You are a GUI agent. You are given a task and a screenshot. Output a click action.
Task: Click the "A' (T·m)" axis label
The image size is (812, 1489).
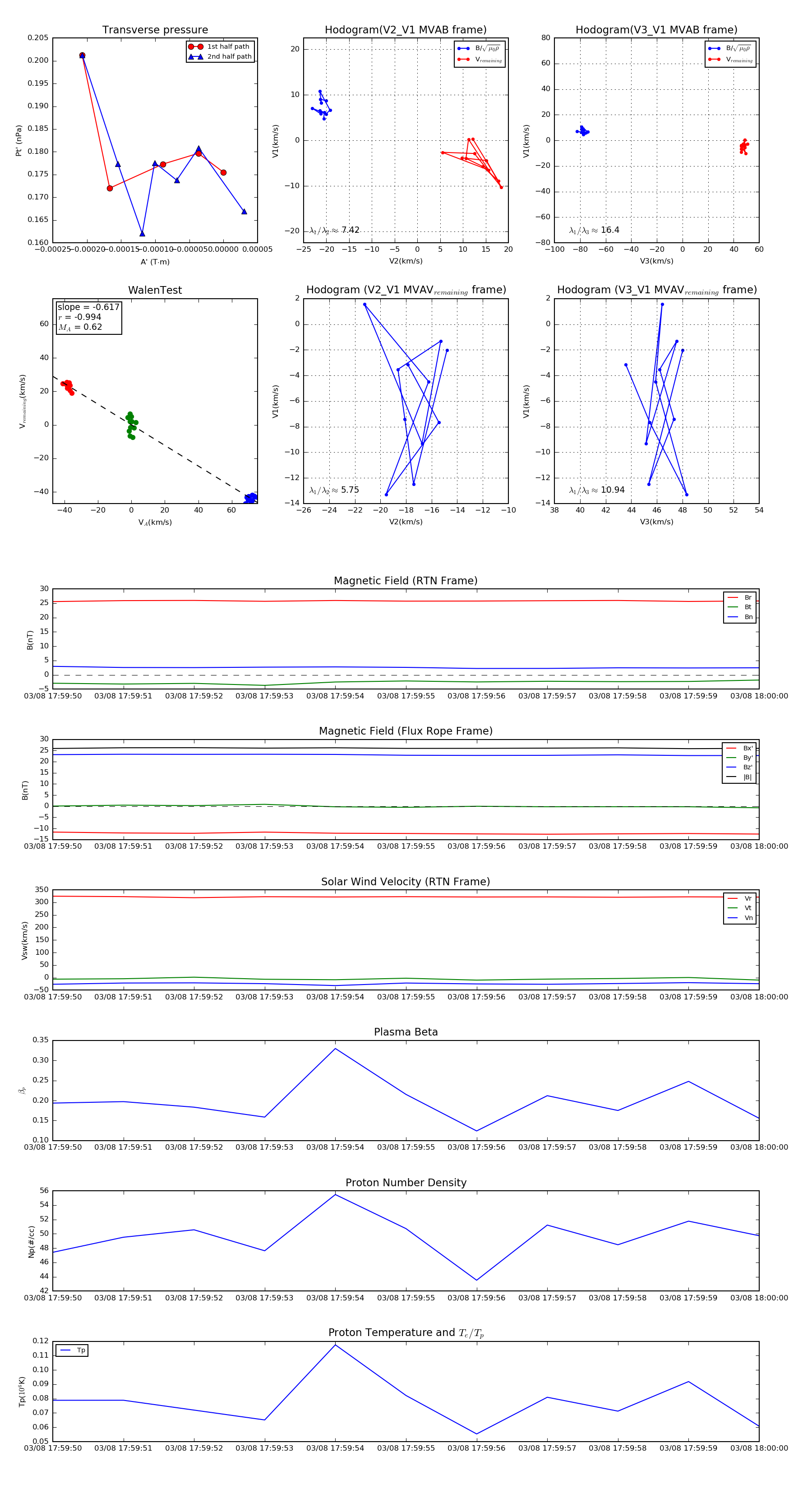pyautogui.click(x=155, y=262)
